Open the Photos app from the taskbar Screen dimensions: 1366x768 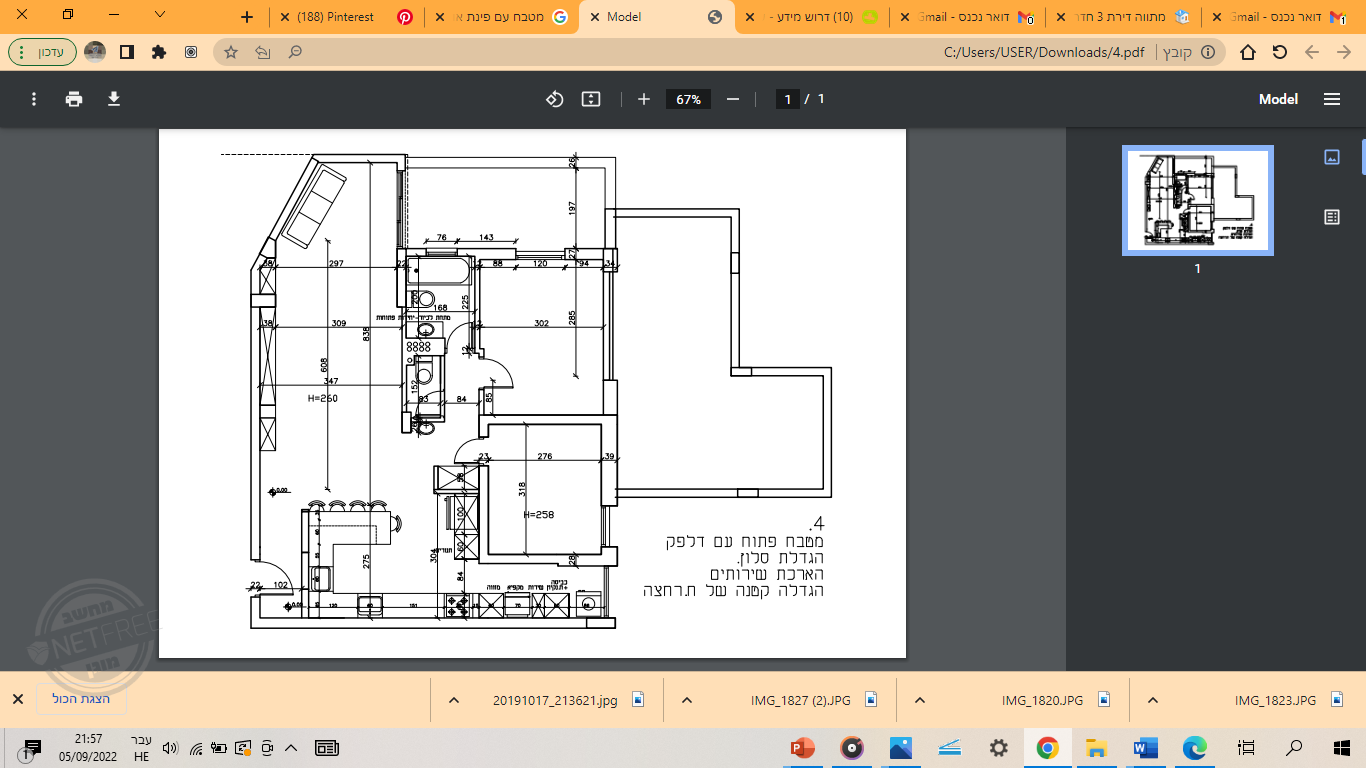[x=900, y=748]
